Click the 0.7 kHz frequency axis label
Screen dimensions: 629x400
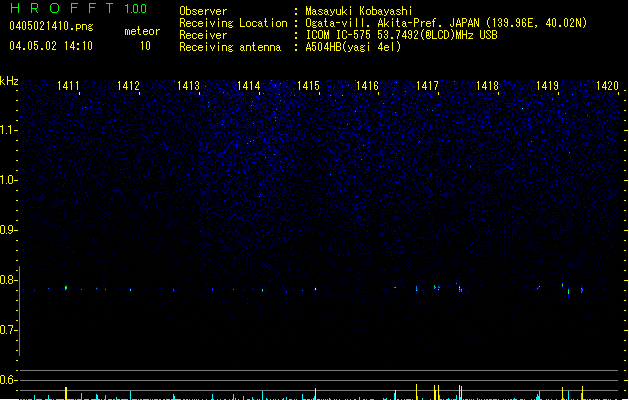point(8,330)
